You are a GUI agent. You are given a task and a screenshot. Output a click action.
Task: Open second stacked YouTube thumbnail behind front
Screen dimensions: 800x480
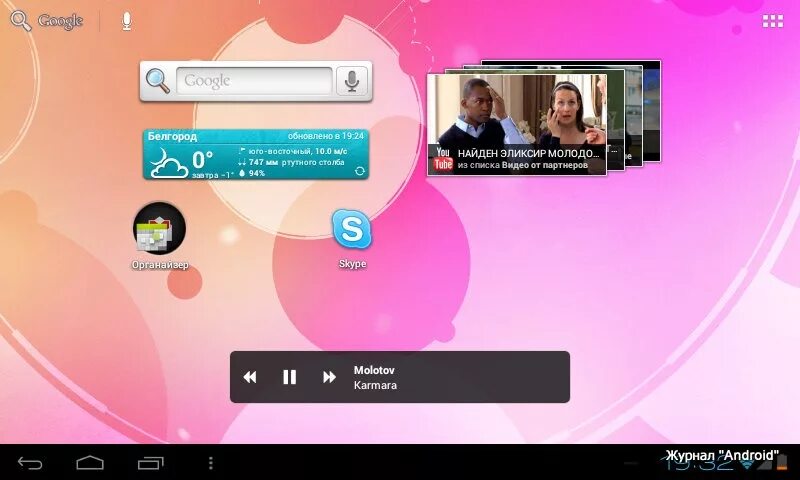(x=615, y=120)
